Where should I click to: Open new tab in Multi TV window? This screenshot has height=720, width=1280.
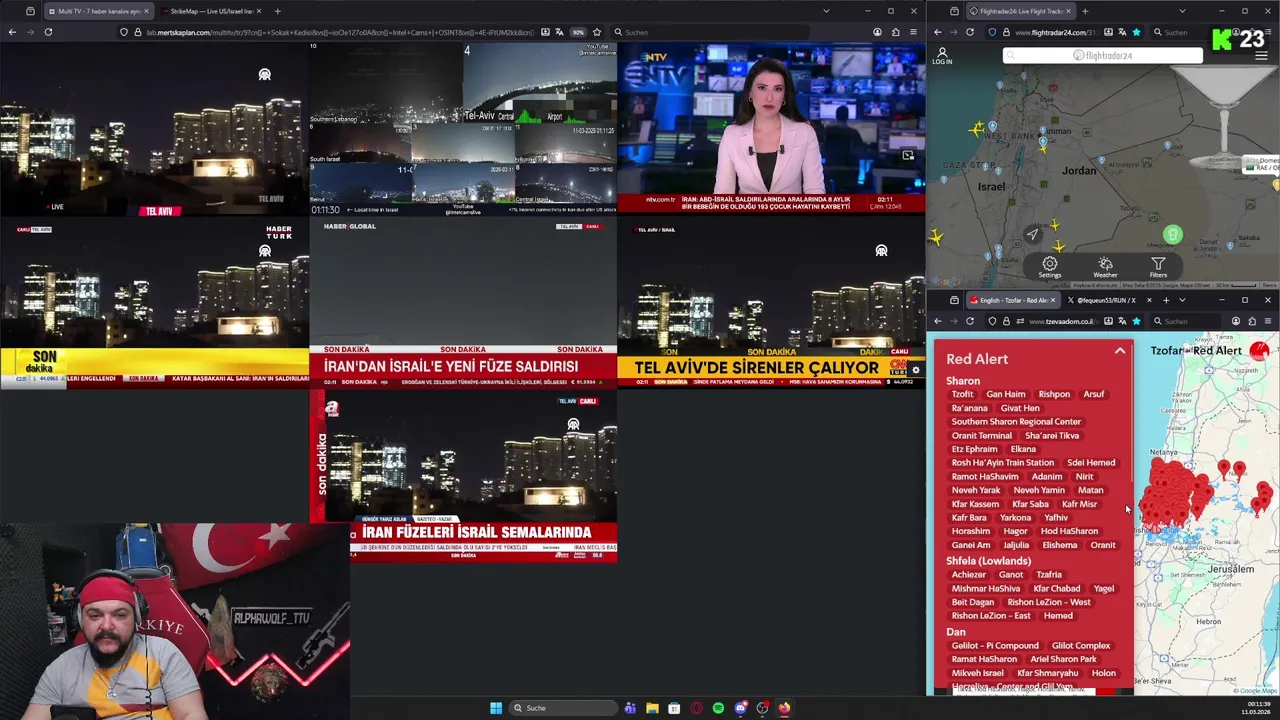(x=277, y=11)
